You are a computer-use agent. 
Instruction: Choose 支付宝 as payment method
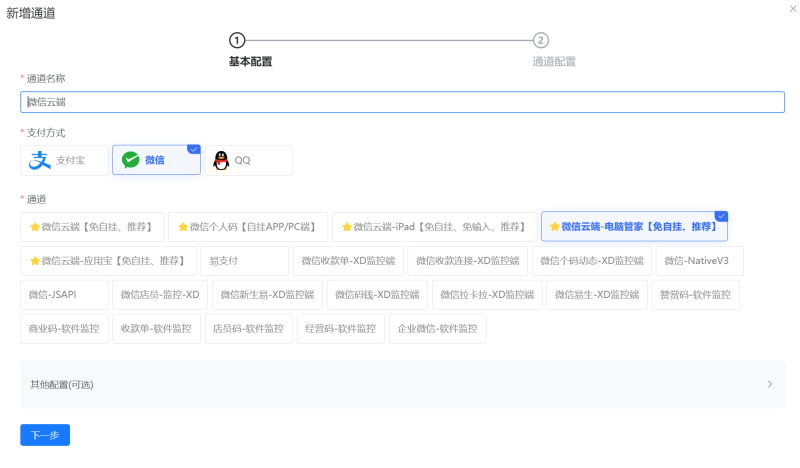[64, 160]
